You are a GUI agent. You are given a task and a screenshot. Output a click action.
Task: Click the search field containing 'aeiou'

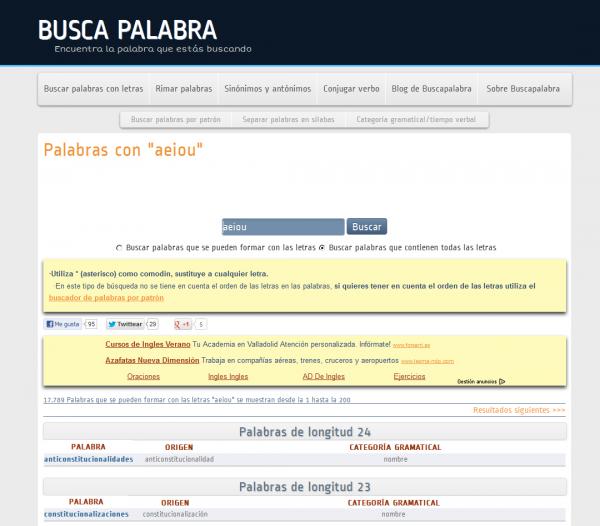tap(282, 227)
